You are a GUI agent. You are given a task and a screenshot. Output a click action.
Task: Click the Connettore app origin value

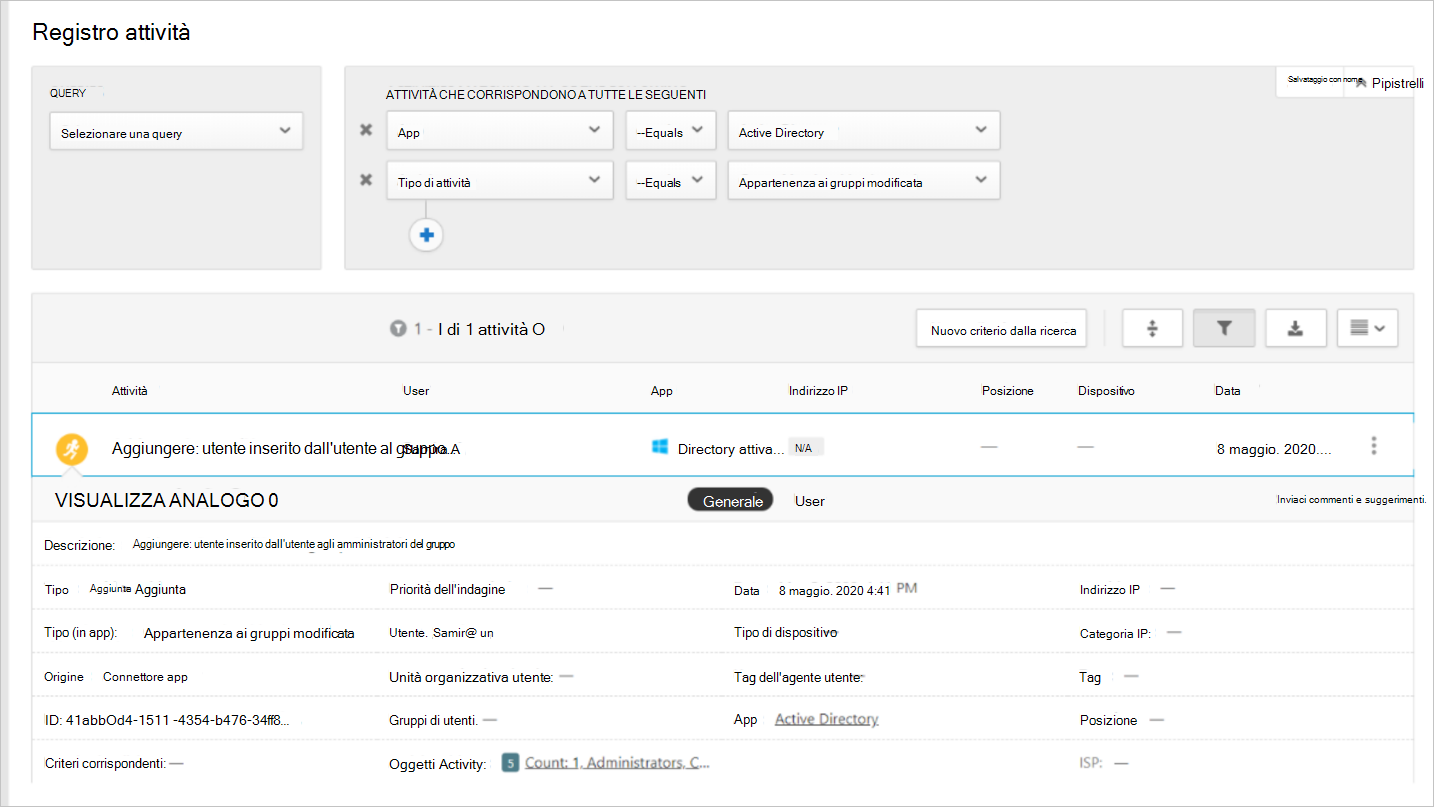[x=145, y=677]
